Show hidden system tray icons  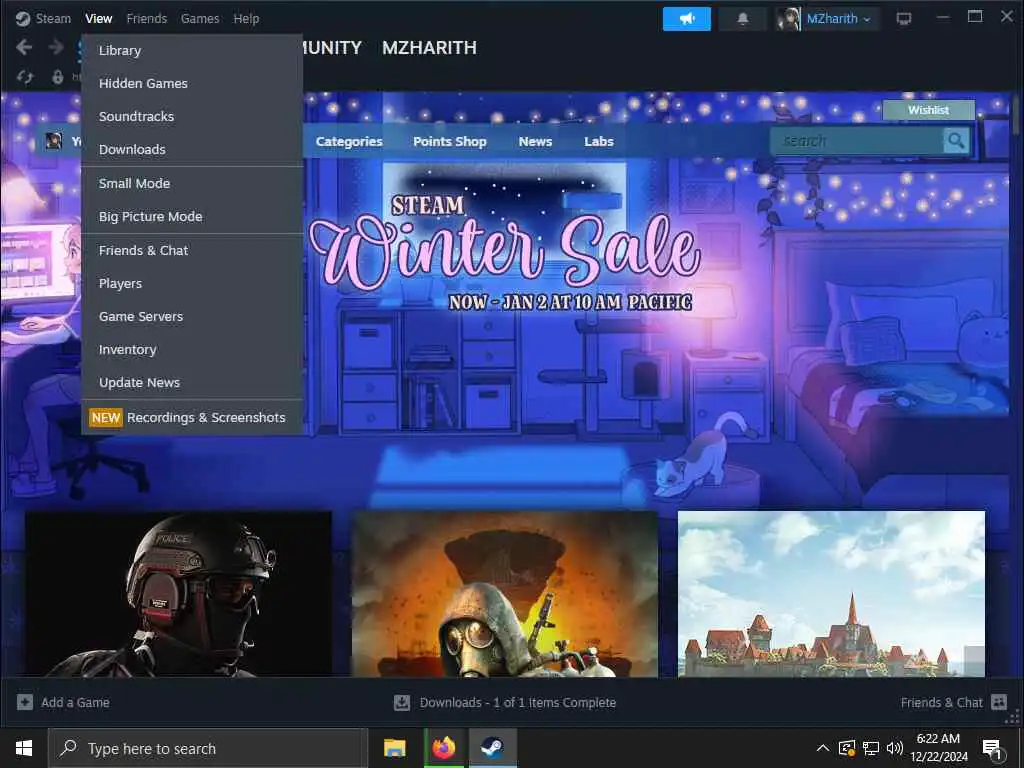coord(823,748)
